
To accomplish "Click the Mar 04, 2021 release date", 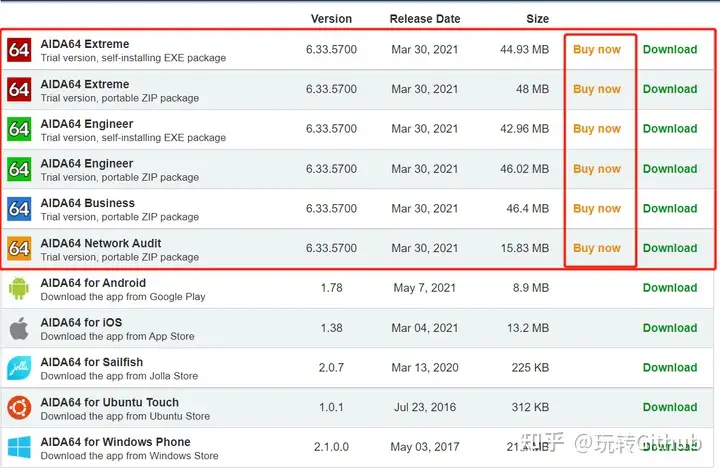I will tap(425, 328).
